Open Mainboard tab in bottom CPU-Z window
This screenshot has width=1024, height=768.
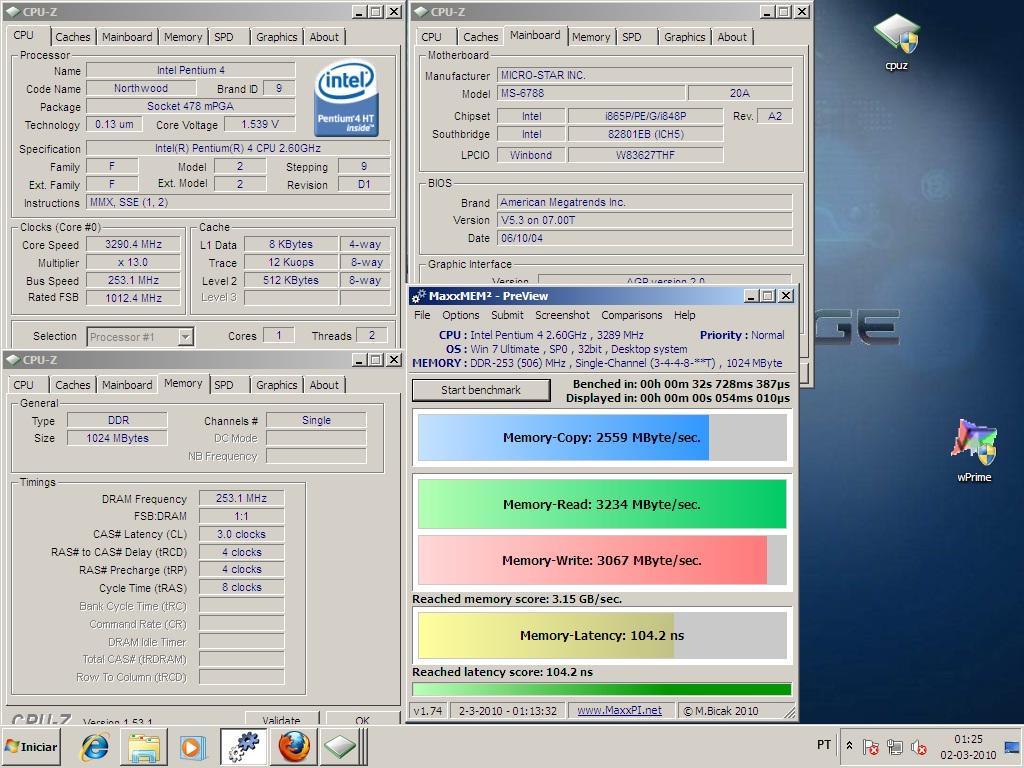[127, 385]
